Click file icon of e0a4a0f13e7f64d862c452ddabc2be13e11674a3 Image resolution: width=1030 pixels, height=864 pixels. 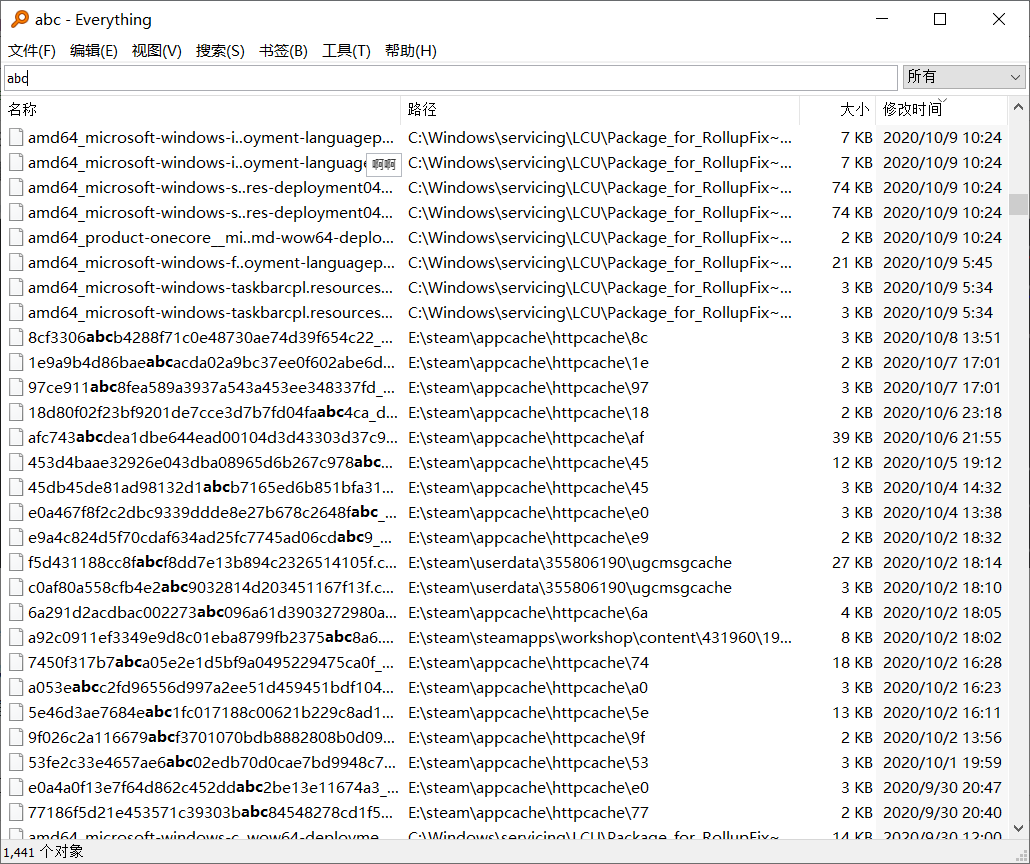pos(16,787)
